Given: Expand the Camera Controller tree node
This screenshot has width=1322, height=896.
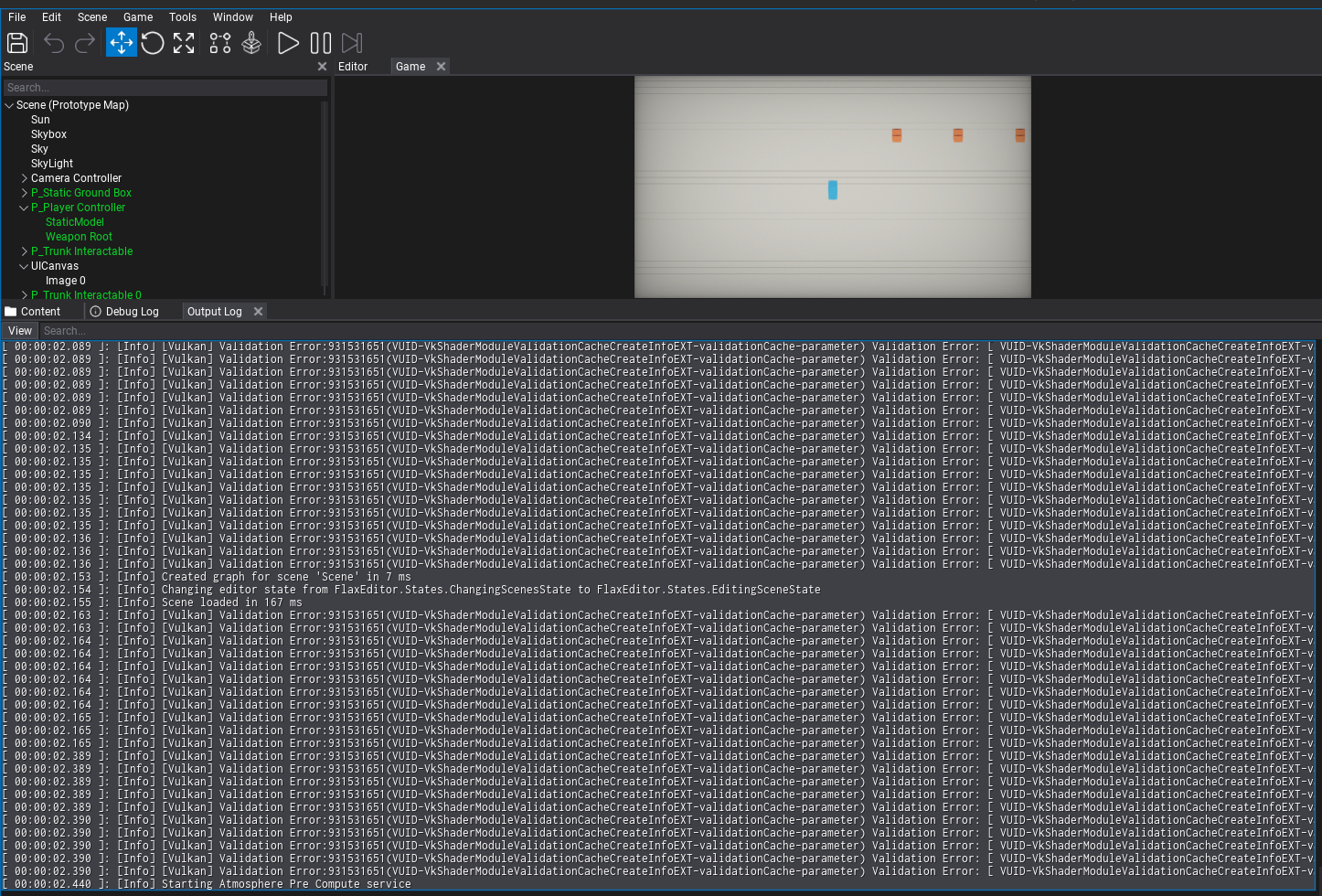Looking at the screenshot, I should coord(25,178).
